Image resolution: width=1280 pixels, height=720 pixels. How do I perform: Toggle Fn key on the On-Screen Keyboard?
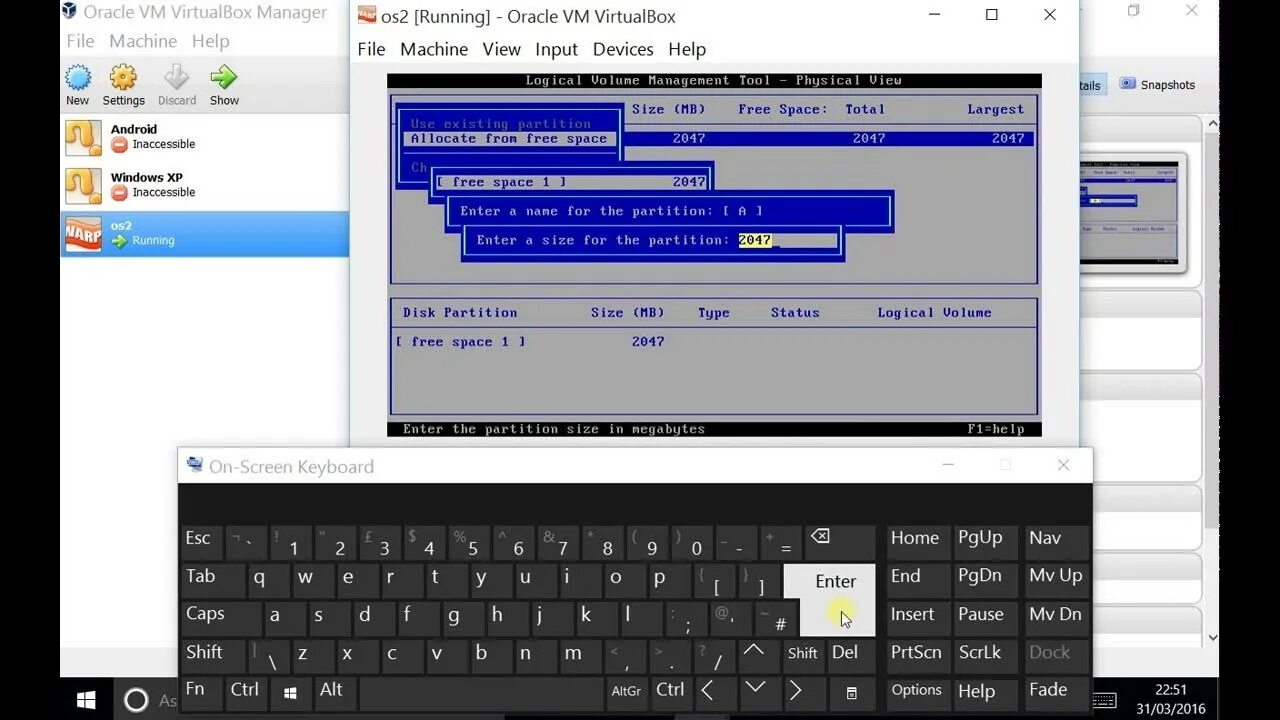[x=201, y=692]
